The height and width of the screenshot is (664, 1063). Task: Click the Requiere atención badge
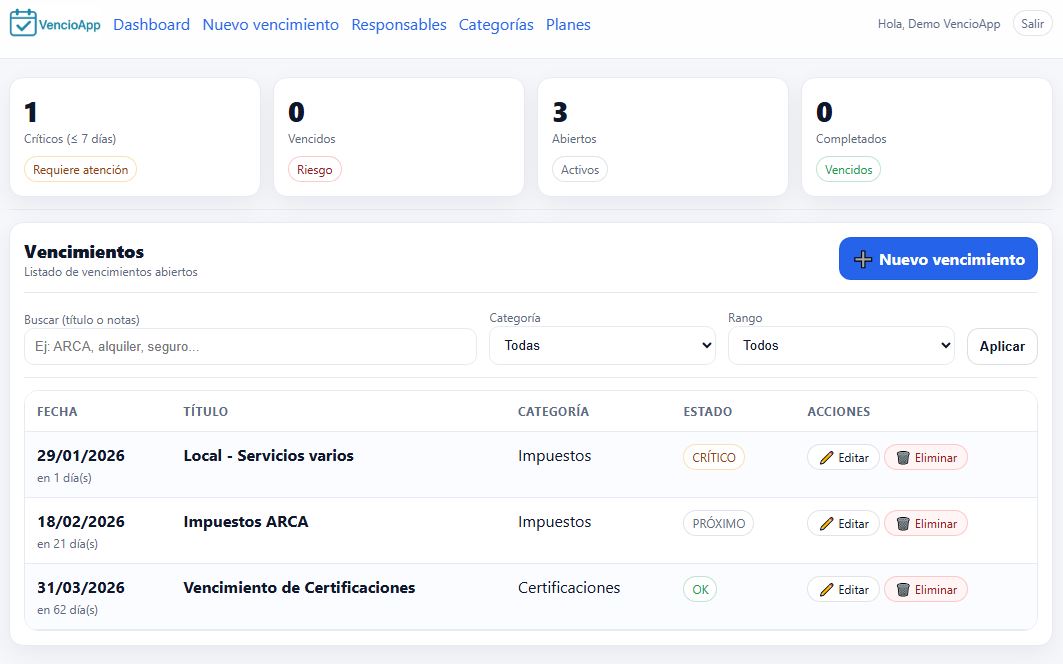tap(80, 169)
